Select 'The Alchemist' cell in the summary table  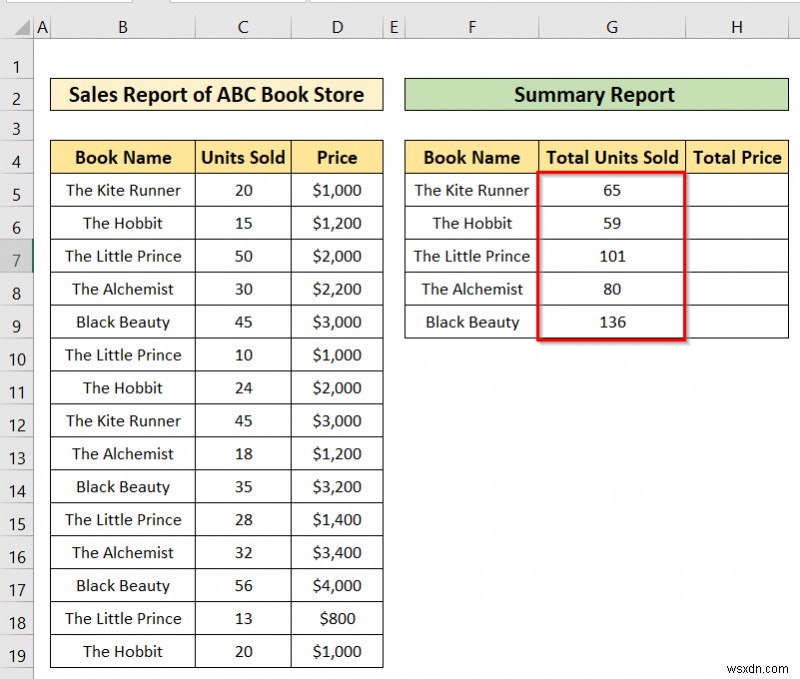[x=470, y=289]
